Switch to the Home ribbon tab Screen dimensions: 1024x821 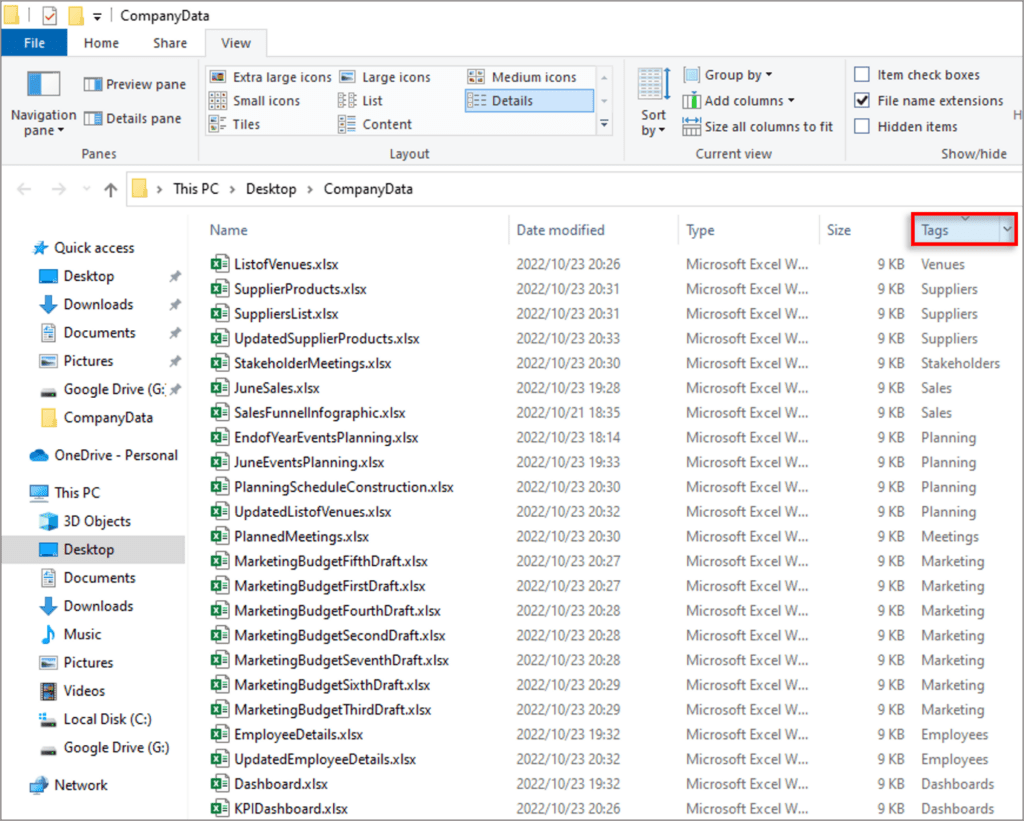pos(100,43)
